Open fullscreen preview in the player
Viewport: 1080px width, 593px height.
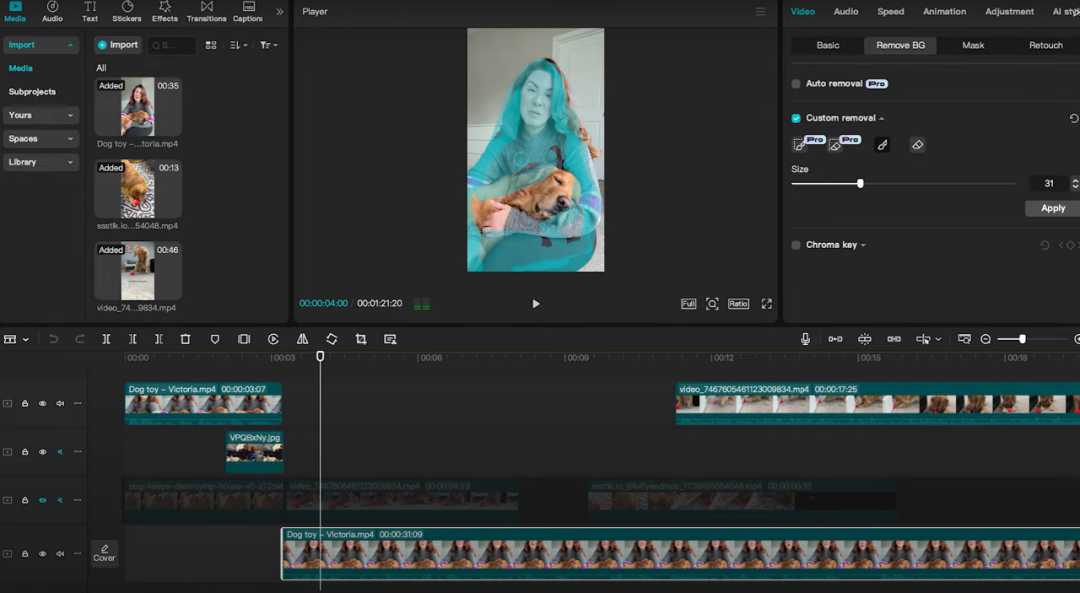pos(767,304)
